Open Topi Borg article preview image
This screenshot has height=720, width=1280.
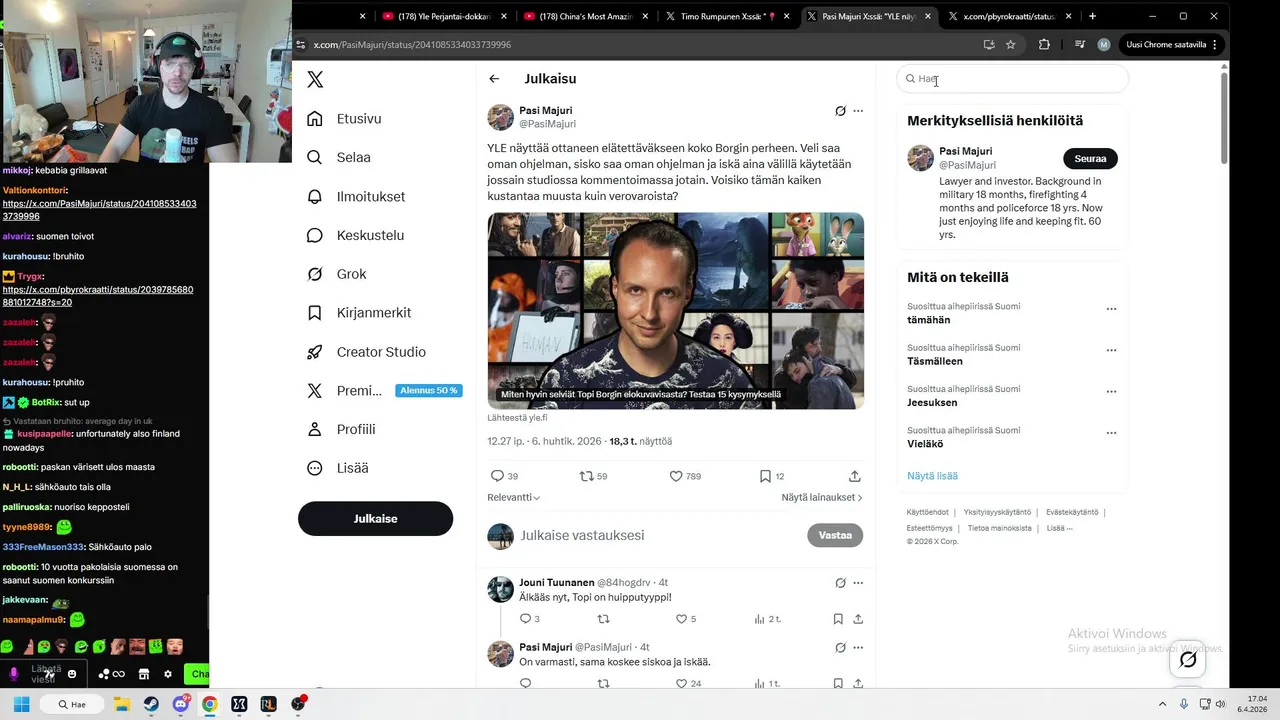coord(676,310)
